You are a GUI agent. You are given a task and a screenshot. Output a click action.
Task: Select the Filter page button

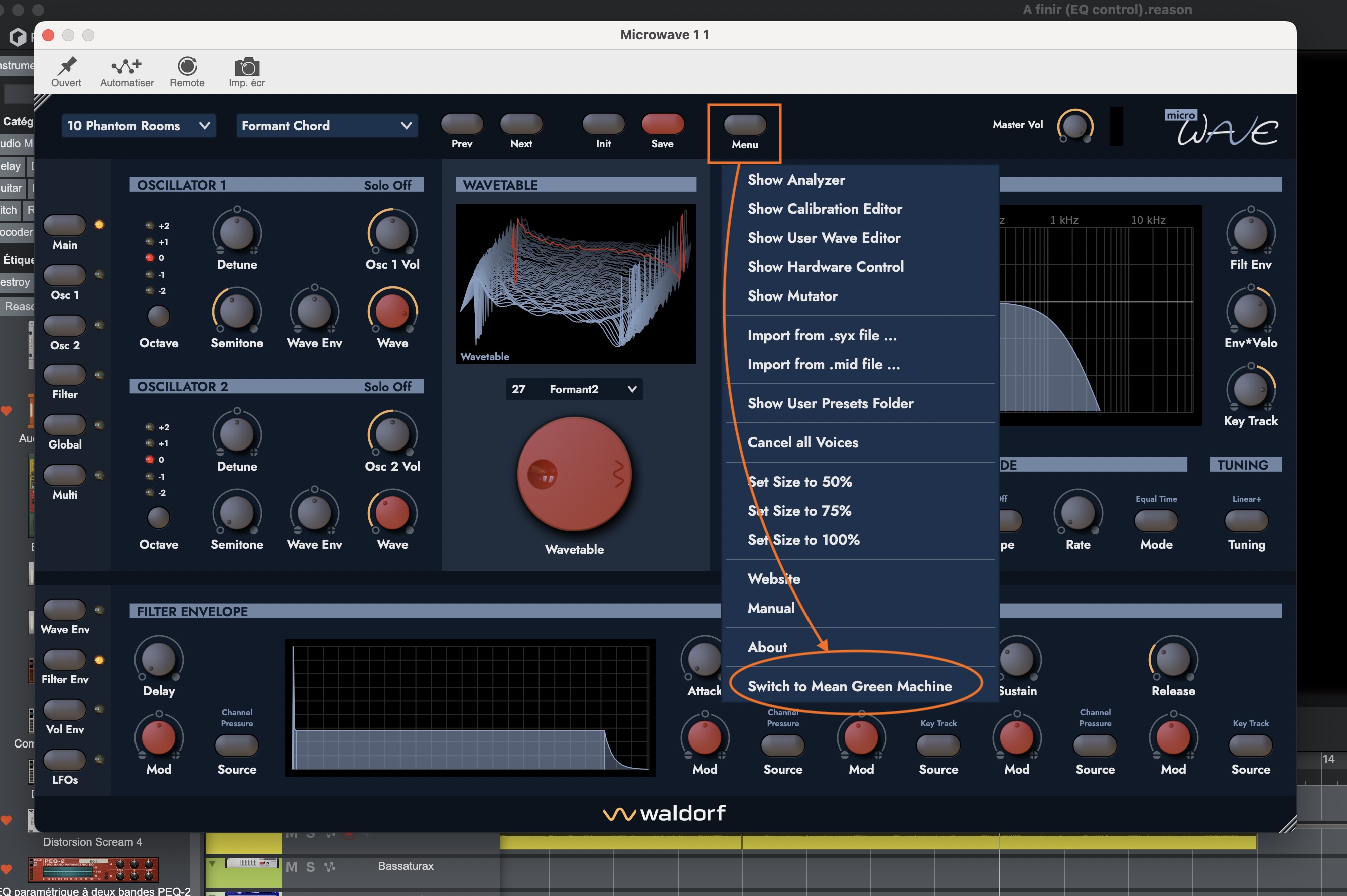pyautogui.click(x=65, y=375)
